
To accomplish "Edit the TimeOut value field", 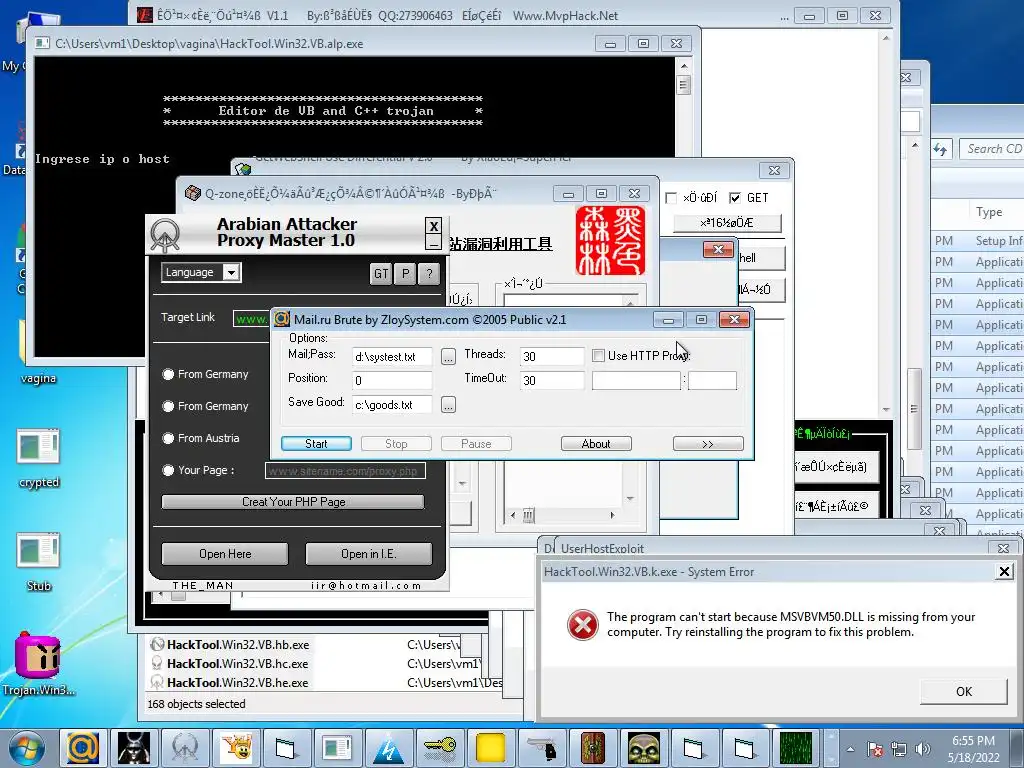I will [x=552, y=380].
